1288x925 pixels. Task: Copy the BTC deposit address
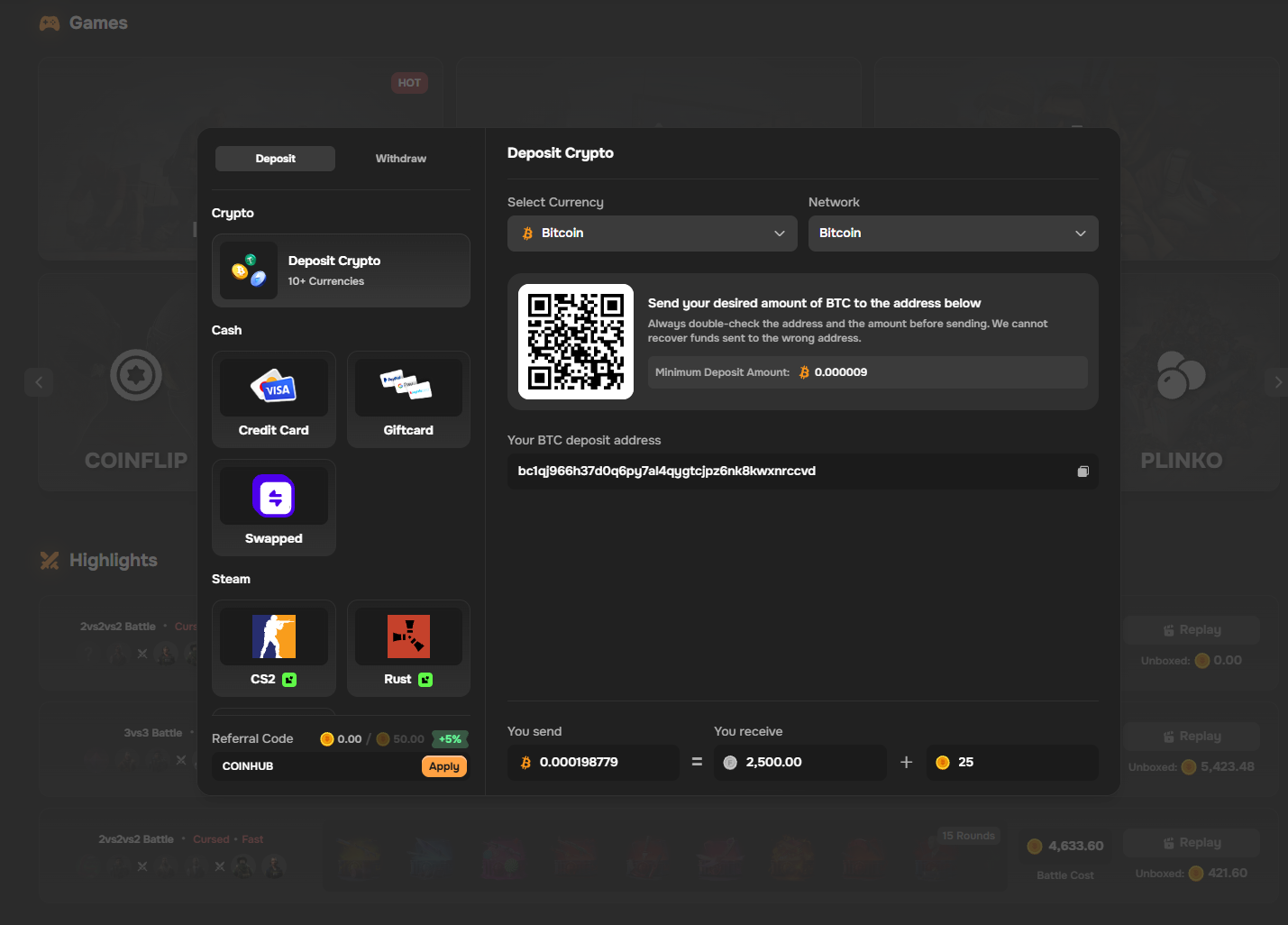[x=1083, y=472]
